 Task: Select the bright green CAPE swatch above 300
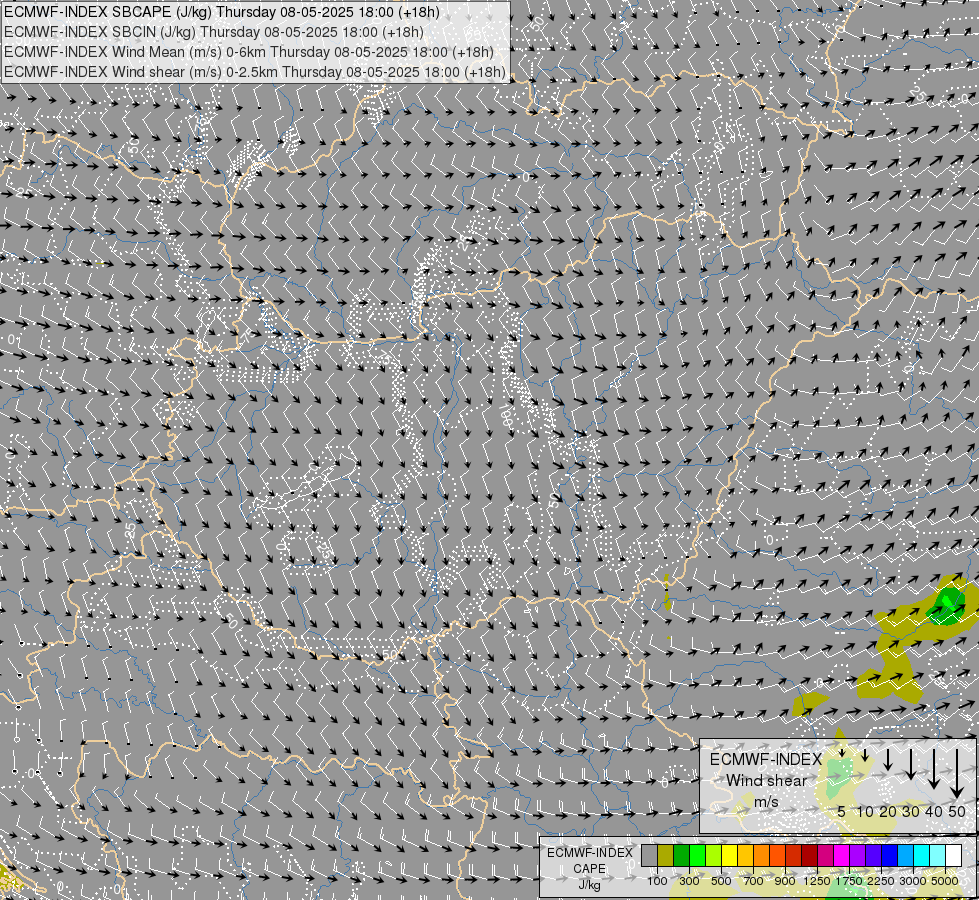point(697,856)
